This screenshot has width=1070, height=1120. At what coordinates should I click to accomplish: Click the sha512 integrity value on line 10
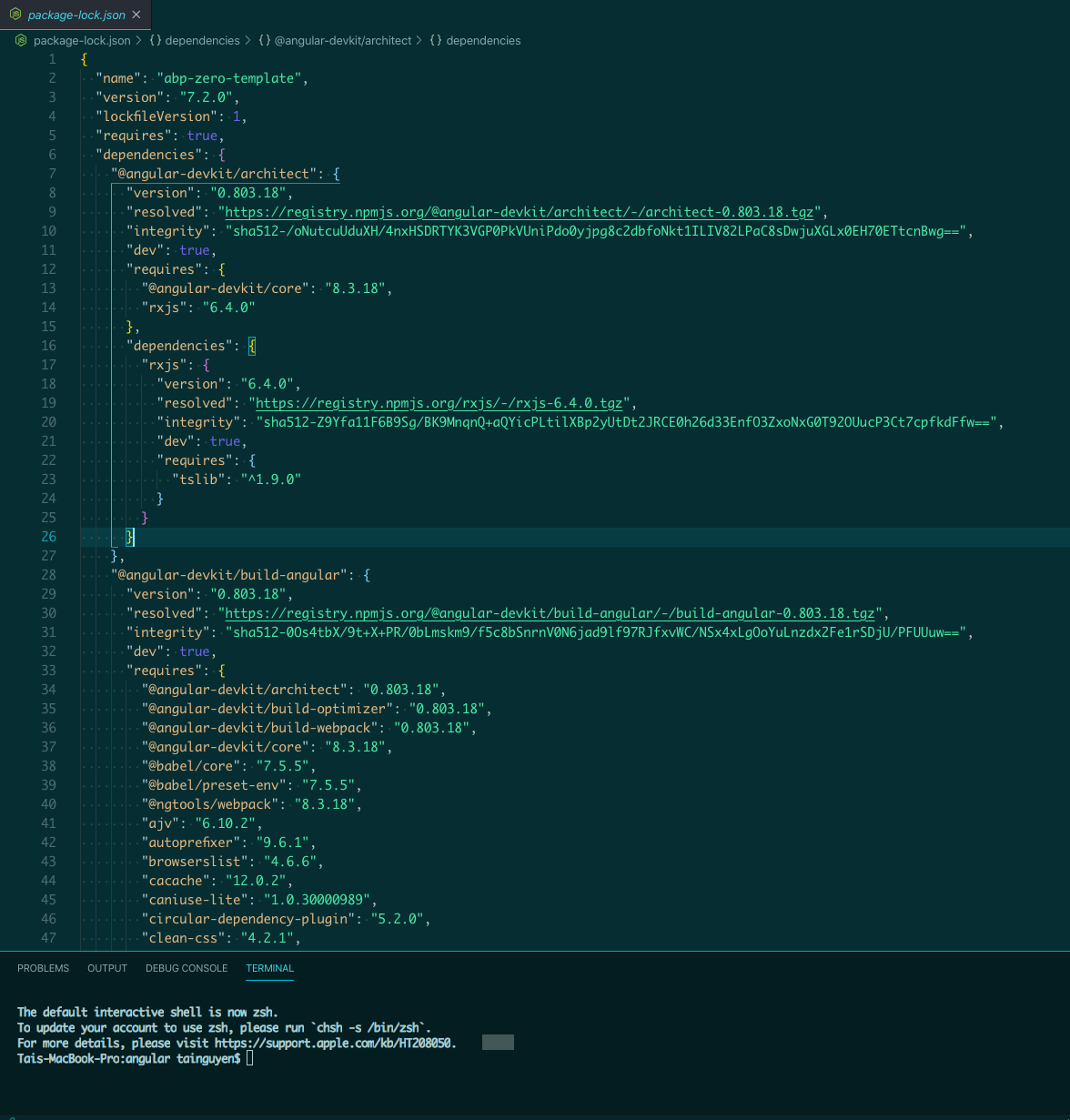click(596, 231)
